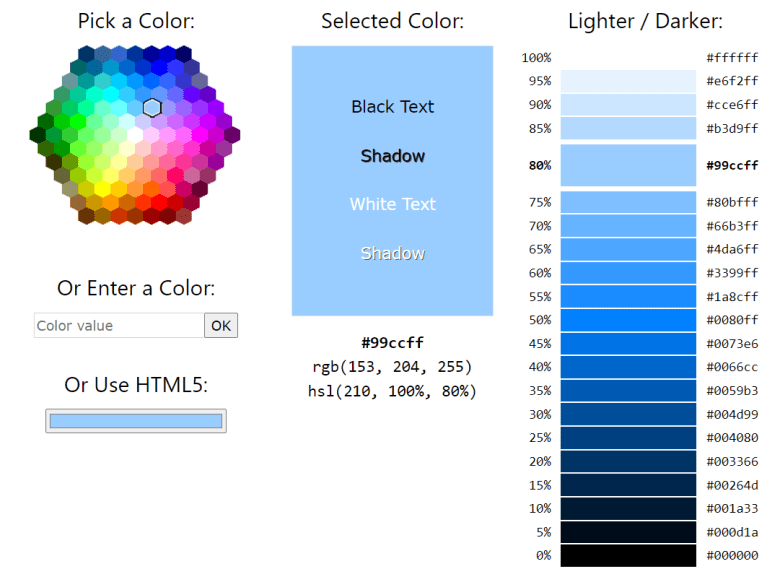Click the outlined selected hexagon in color wheel
Screen dimensions: 780x582
click(152, 107)
